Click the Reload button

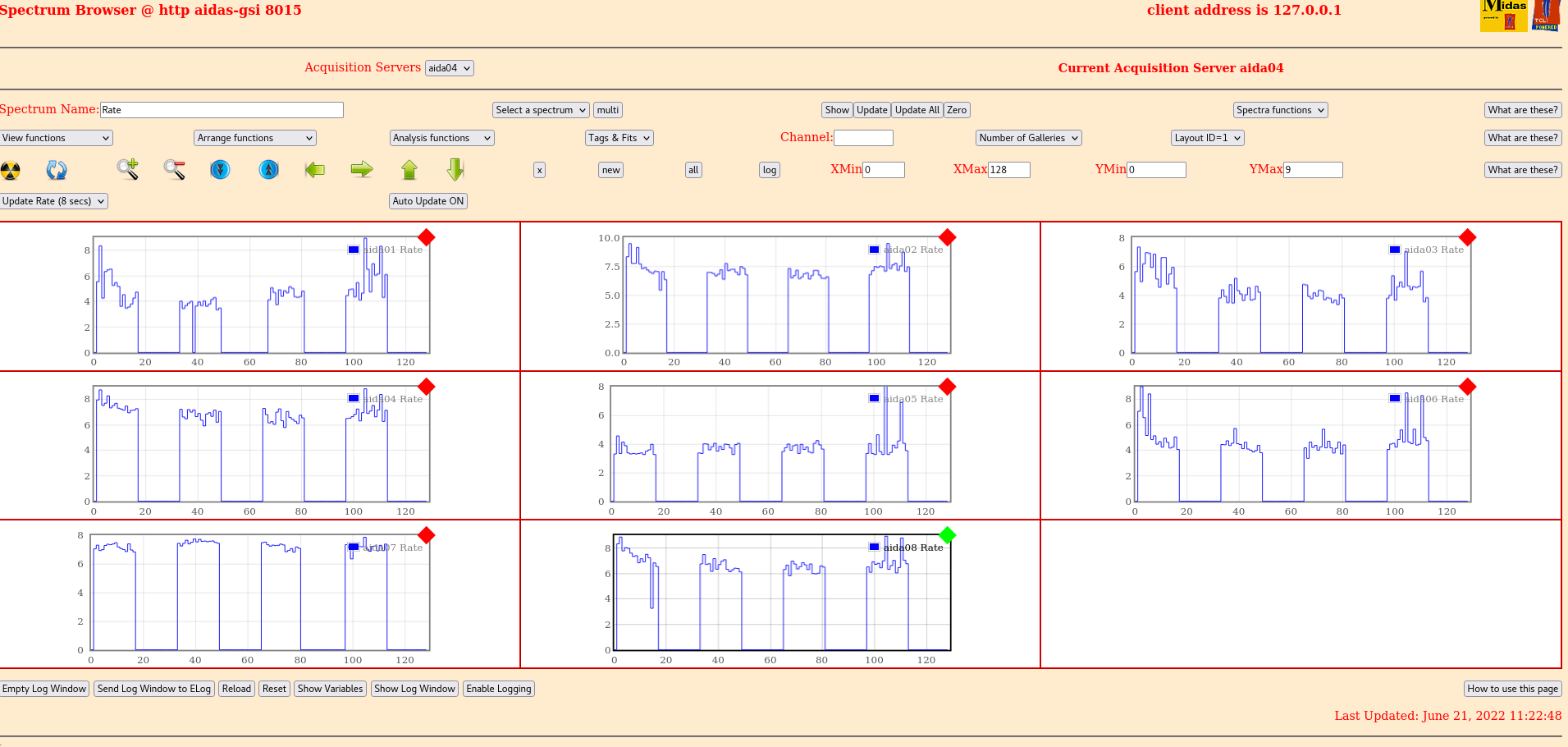tap(236, 689)
